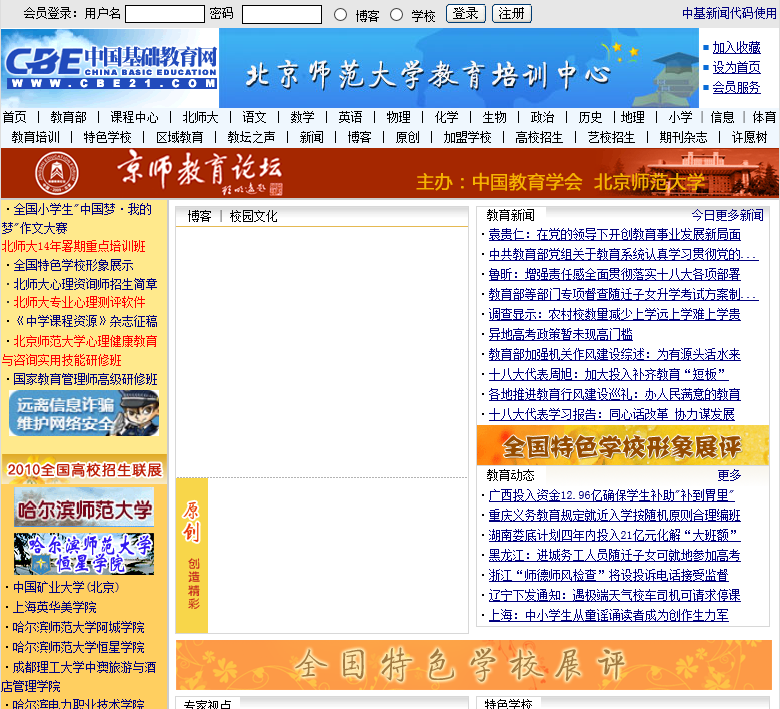Viewport: 780px width, 709px height.
Task: Open the 教坛之声 navigation item
Action: (251, 137)
